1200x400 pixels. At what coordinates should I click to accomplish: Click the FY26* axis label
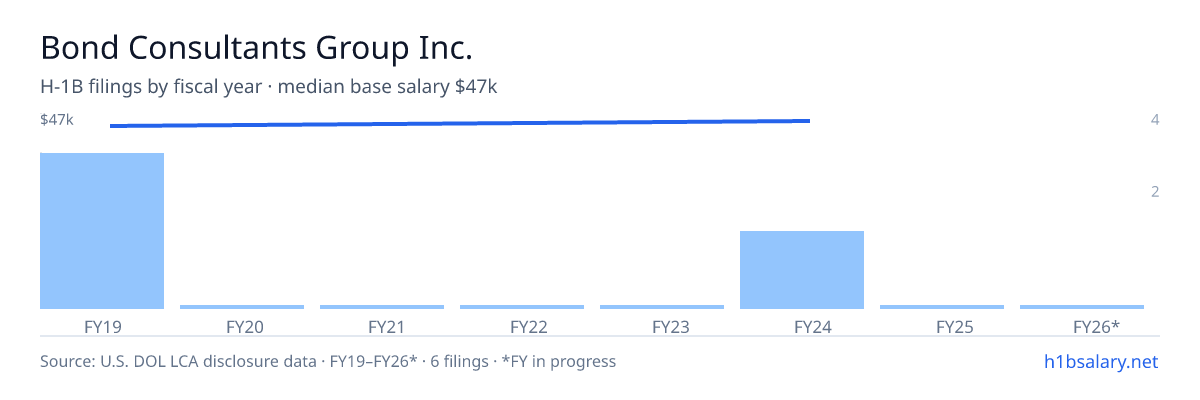1096,327
